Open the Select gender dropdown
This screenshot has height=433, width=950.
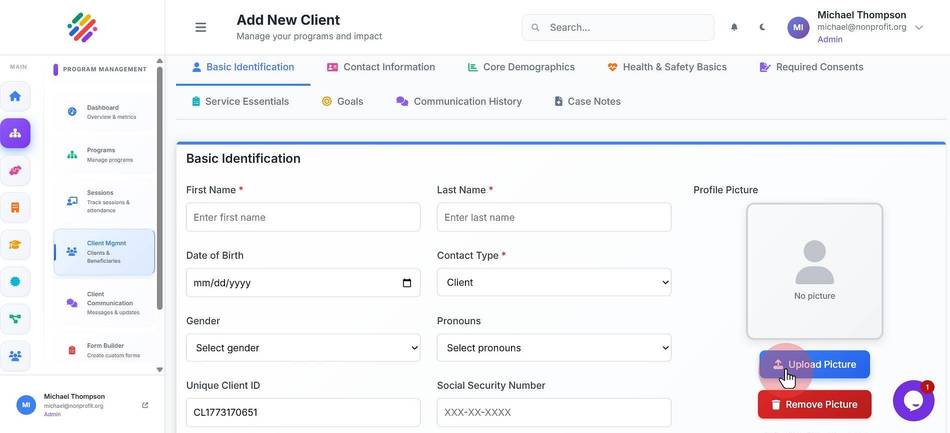(303, 348)
